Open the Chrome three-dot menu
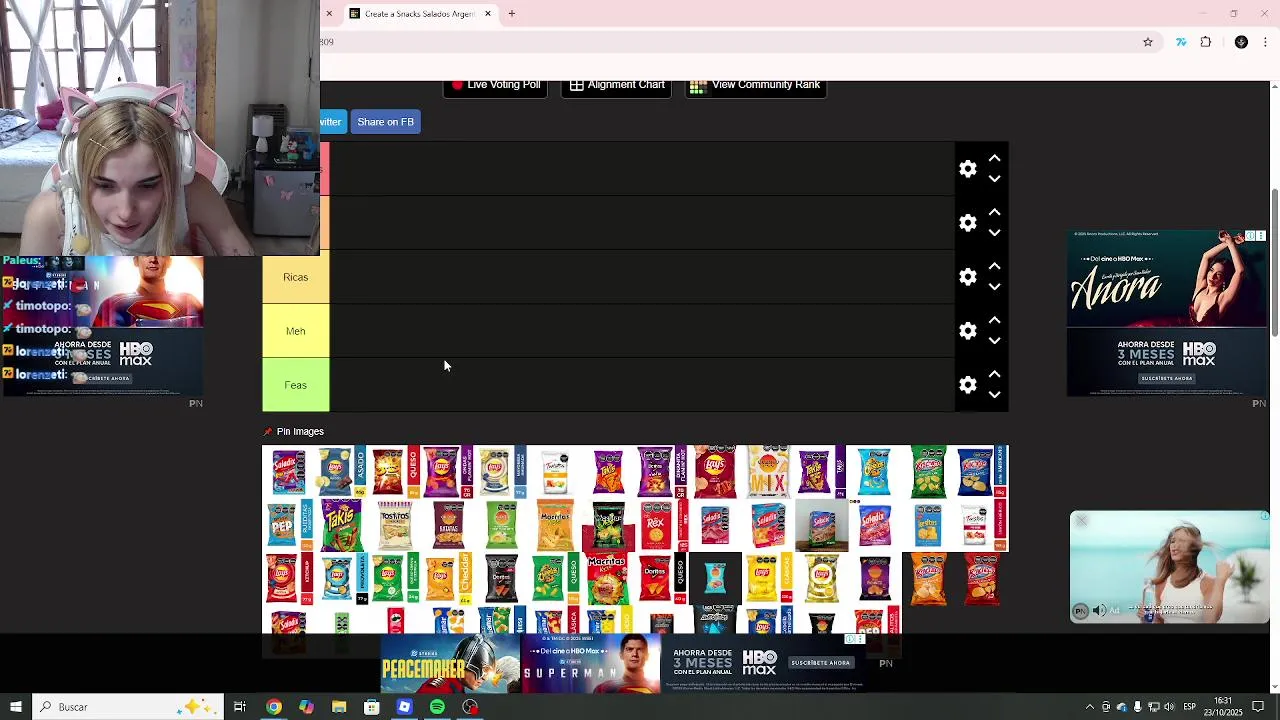1280x720 pixels. 1266,42
